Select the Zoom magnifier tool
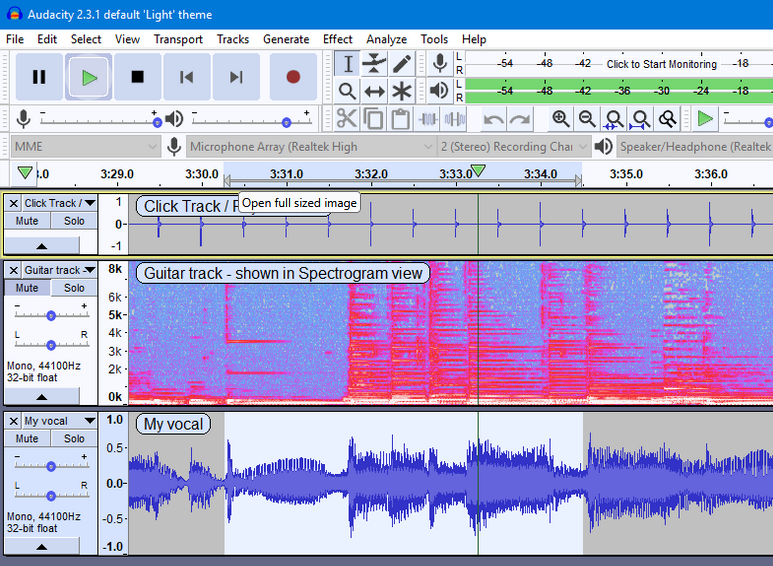The image size is (773, 566). point(348,91)
